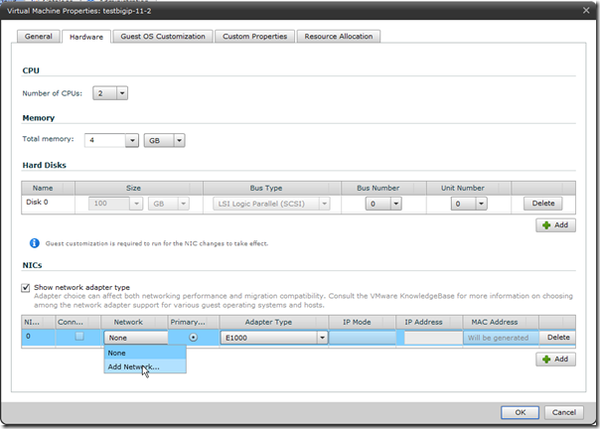
Task: Click the blue info icon about guest customization
Action: (x=34, y=243)
